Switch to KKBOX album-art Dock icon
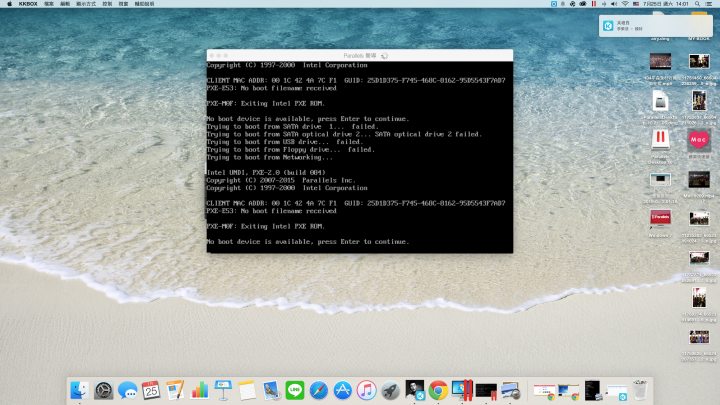The height and width of the screenshot is (405, 720). (x=415, y=390)
